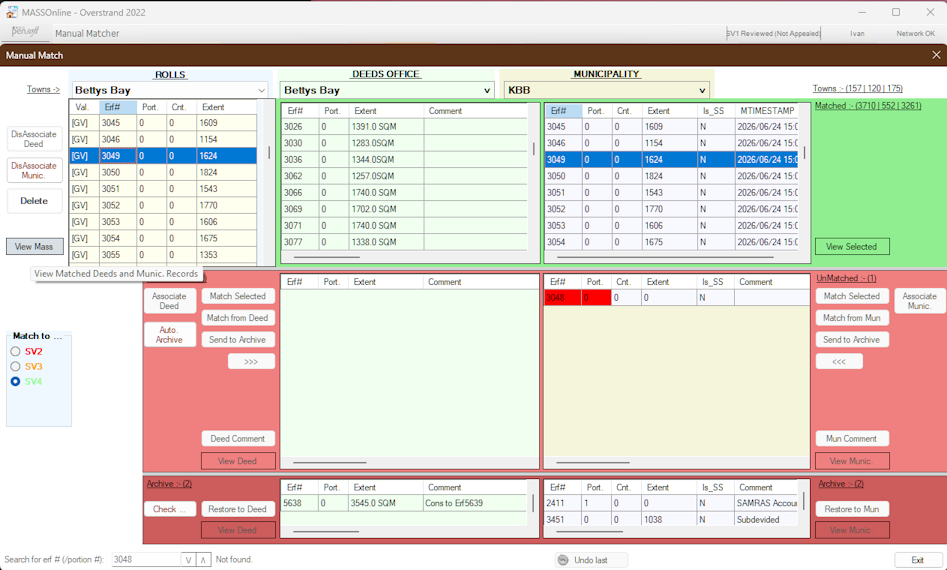The height and width of the screenshot is (570, 947).
Task: Click View Selected button in Matched section
Action: [x=852, y=246]
